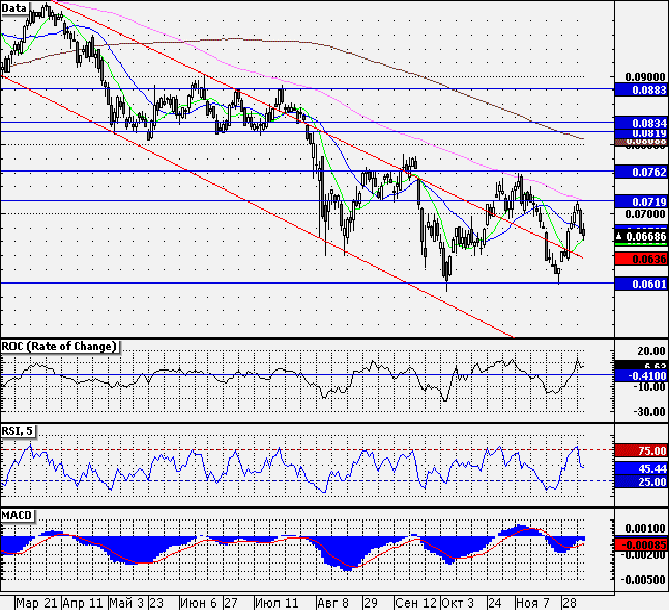Click the RSI 25.00 level tag
The height and width of the screenshot is (610, 670).
tap(641, 482)
